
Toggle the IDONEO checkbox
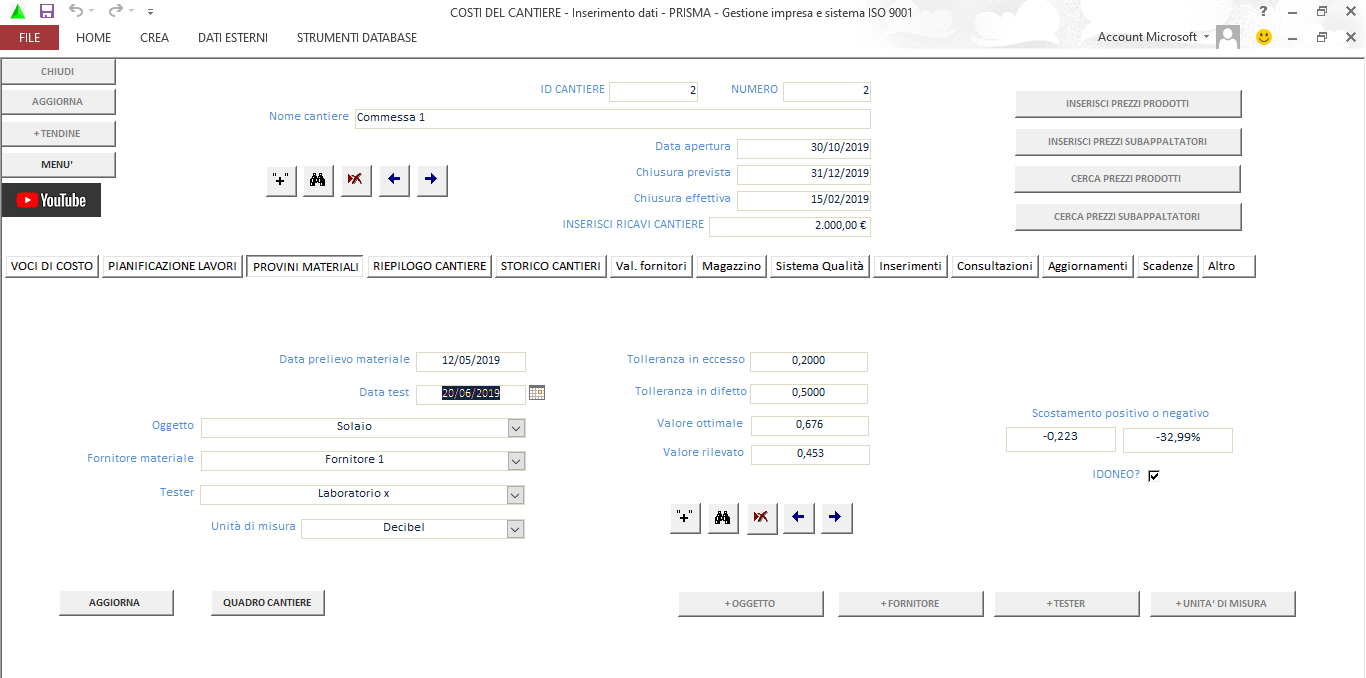[x=1153, y=475]
